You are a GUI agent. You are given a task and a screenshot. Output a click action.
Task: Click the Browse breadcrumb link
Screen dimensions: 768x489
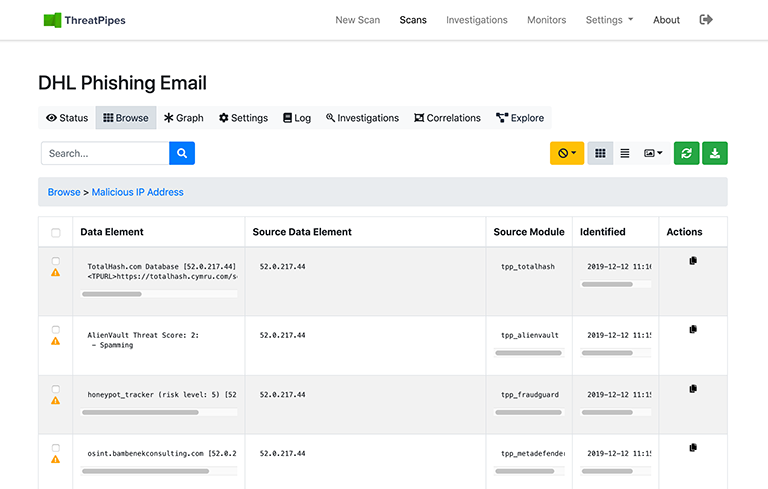coord(64,192)
